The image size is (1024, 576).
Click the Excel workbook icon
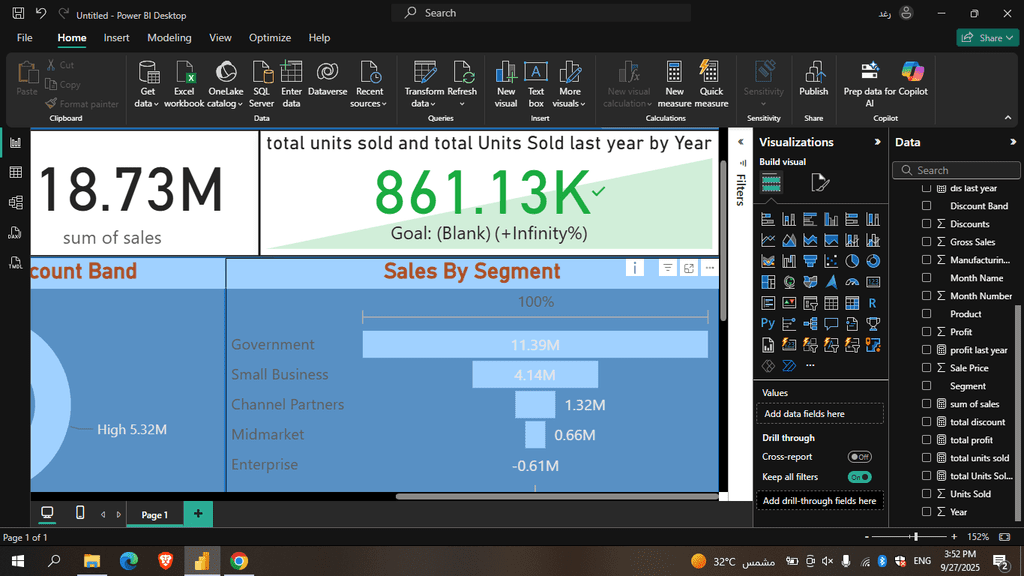point(184,72)
